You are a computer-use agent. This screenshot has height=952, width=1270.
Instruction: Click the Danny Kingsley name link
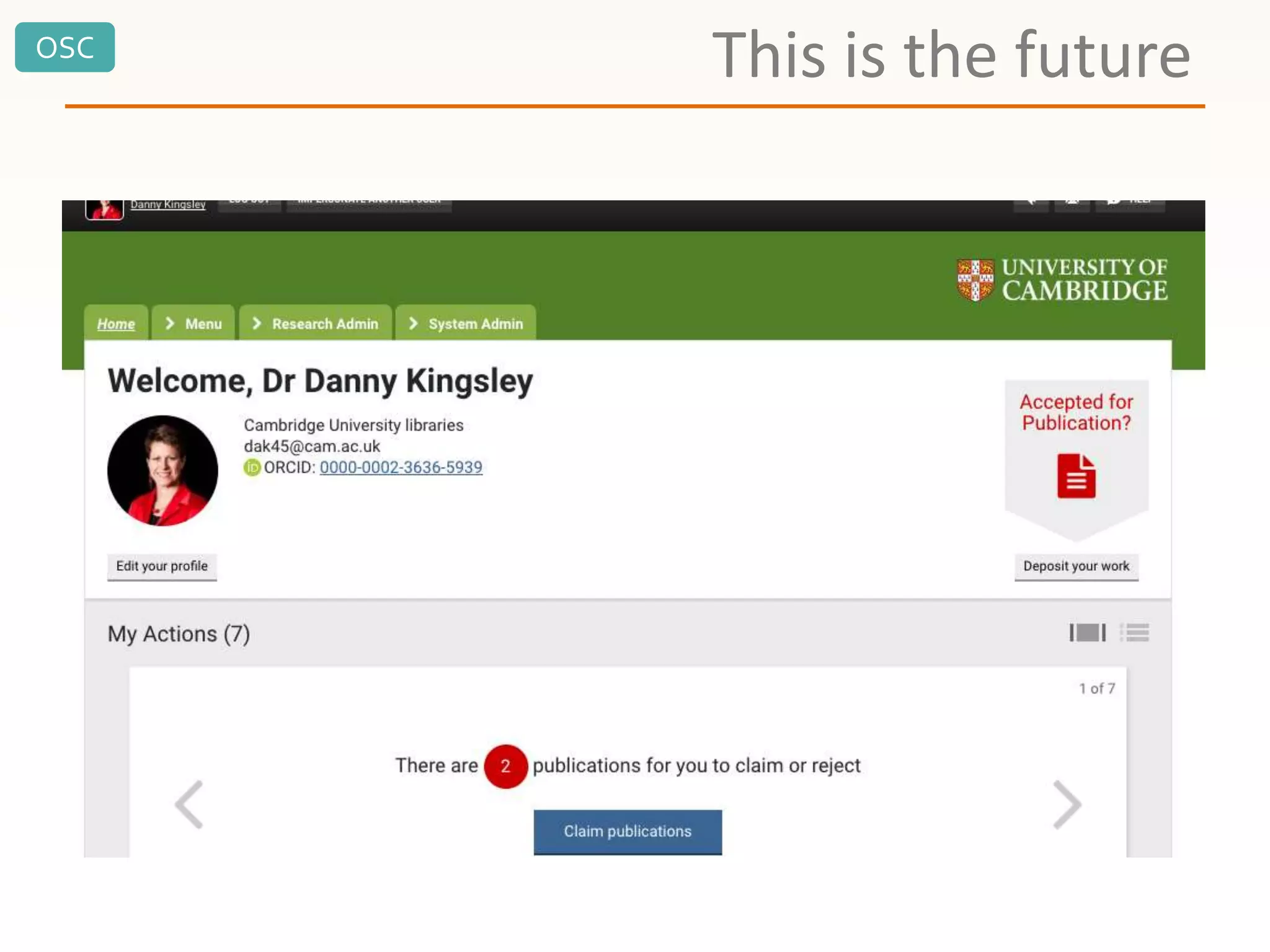coord(167,205)
